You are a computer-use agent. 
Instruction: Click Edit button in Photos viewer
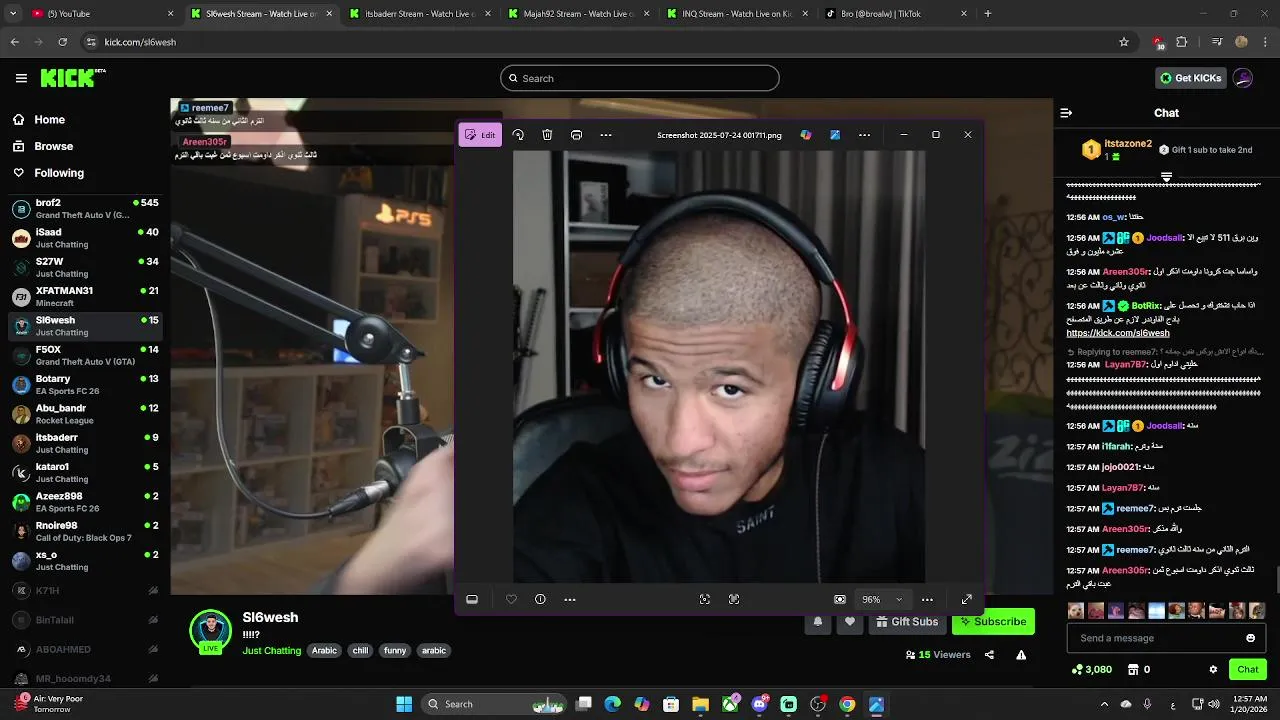(481, 135)
